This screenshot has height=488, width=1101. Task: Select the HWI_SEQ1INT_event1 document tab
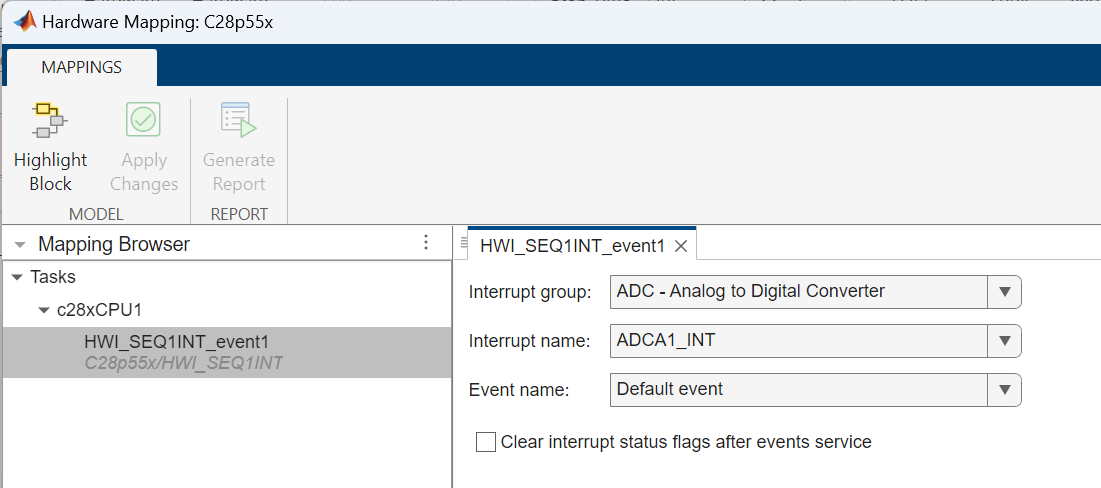click(572, 246)
